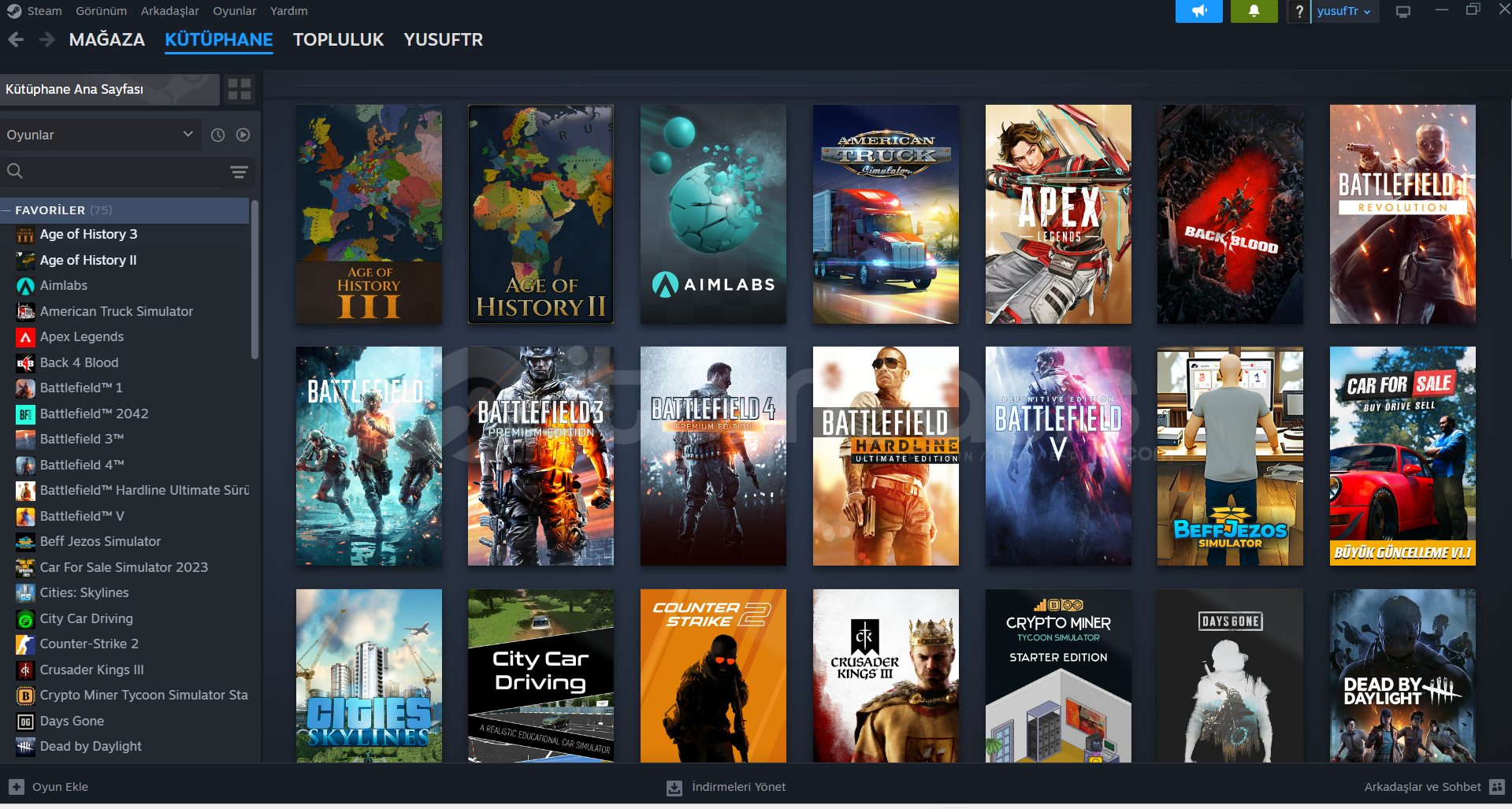Screen dimensions: 1512x809
Task: Open Apex Legends game cover
Action: pos(1058,214)
